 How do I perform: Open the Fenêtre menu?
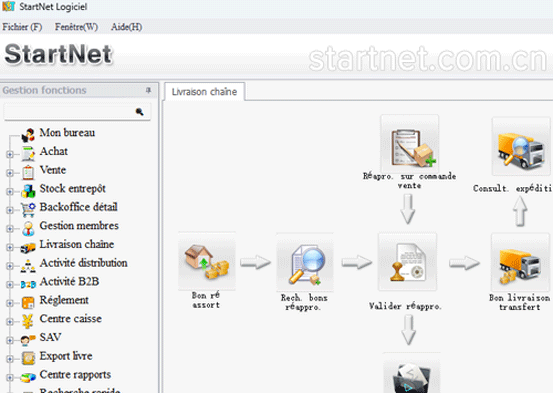point(76,27)
